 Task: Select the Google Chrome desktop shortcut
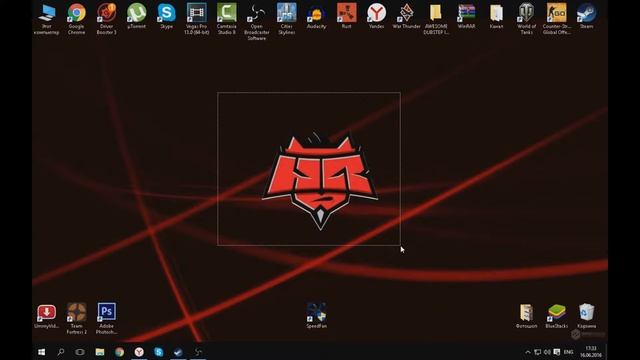tap(76, 19)
